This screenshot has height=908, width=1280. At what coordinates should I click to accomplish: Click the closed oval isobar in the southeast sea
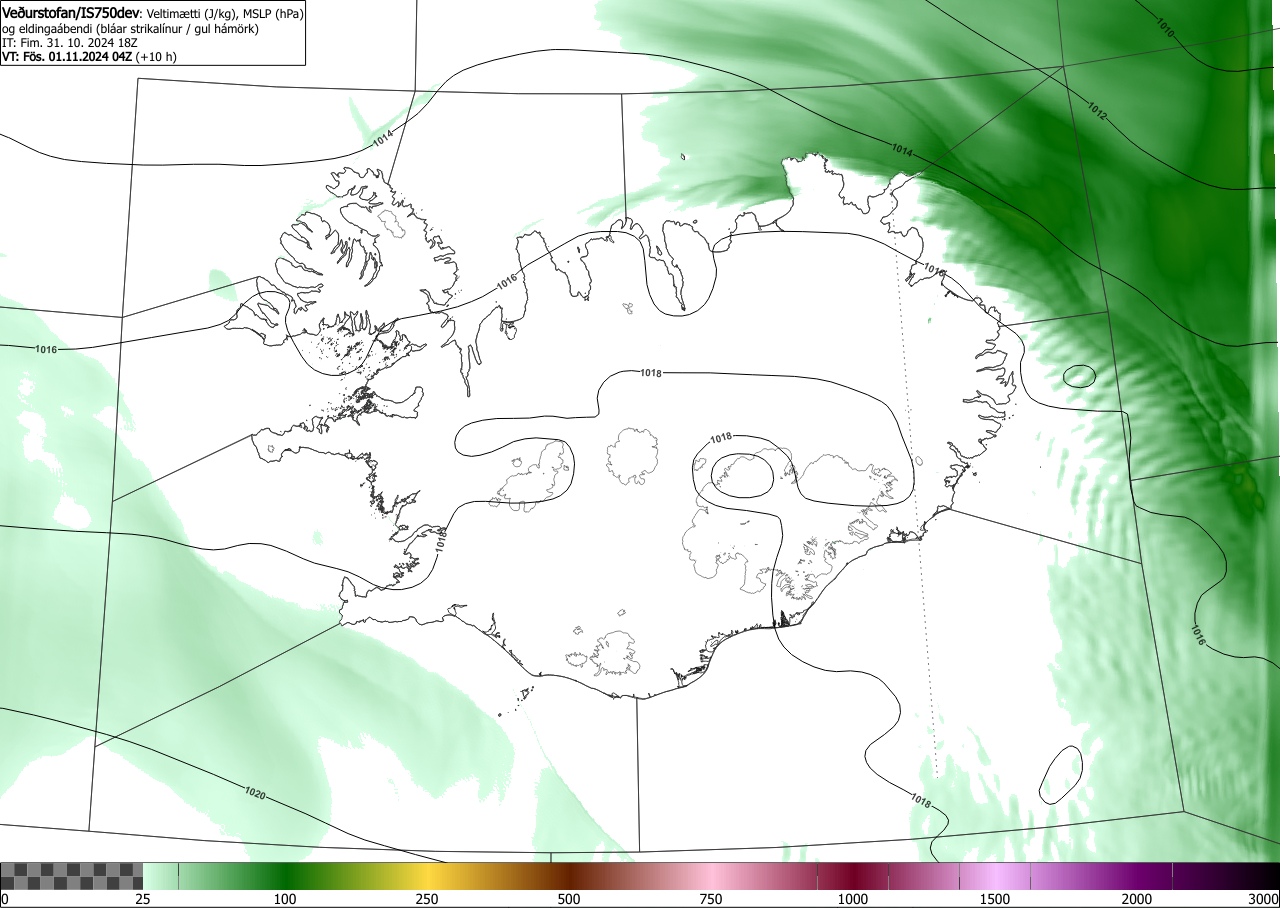pyautogui.click(x=1061, y=775)
